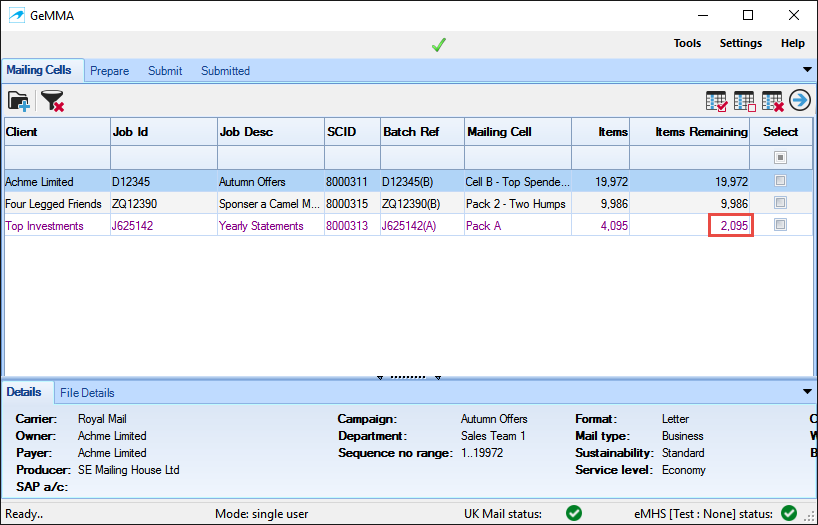This screenshot has height=525, width=818.
Task: Click the SCID filter input field
Action: [352, 157]
